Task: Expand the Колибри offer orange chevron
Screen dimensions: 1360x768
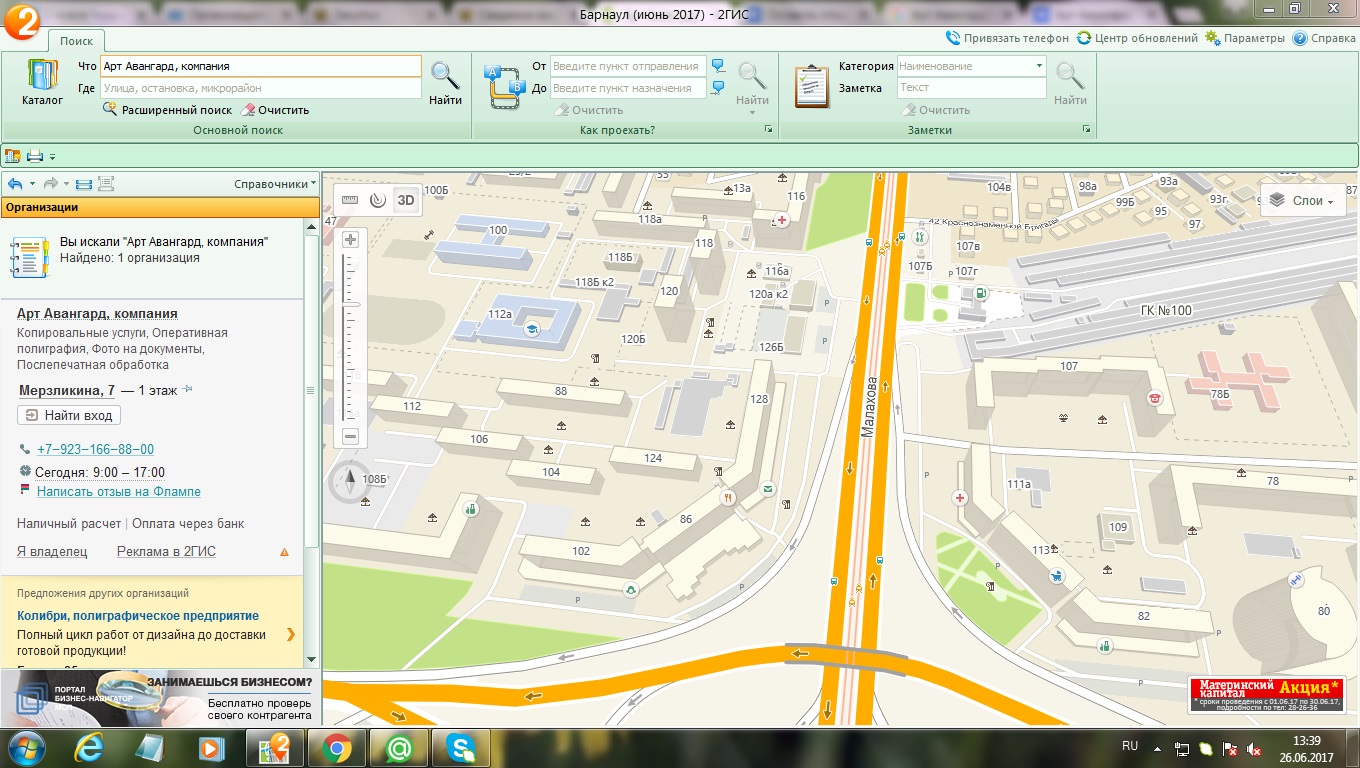Action: (291, 634)
